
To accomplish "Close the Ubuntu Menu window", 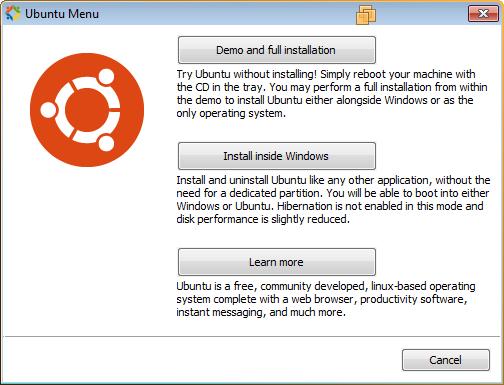I will pyautogui.click(x=483, y=14).
